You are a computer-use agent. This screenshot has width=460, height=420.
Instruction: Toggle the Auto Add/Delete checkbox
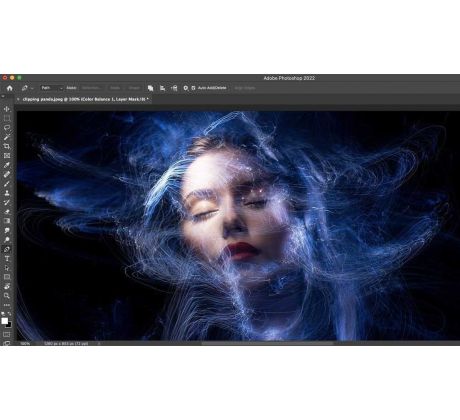[x=193, y=88]
